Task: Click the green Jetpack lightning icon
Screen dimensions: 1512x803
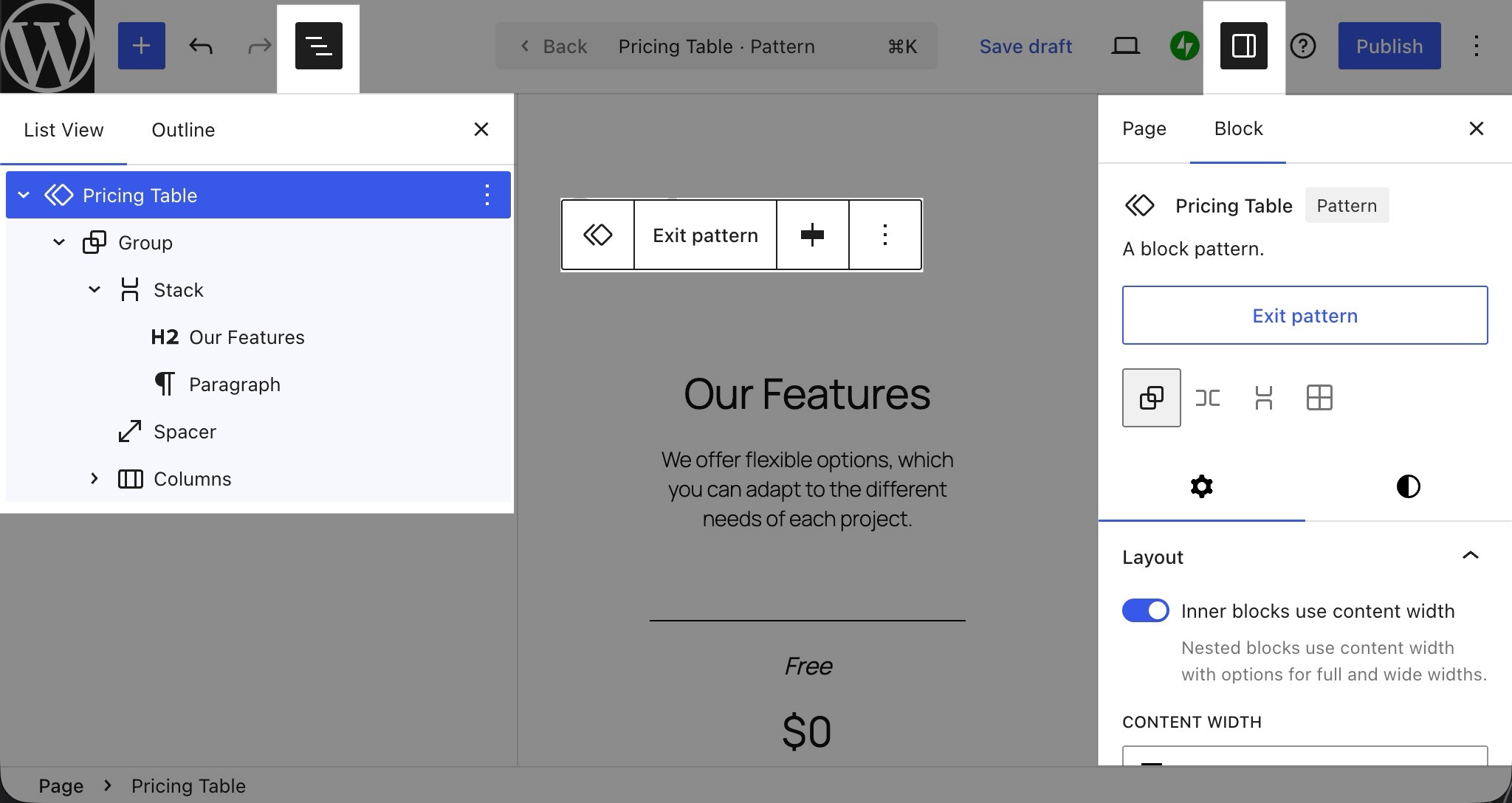Action: pyautogui.click(x=1184, y=46)
